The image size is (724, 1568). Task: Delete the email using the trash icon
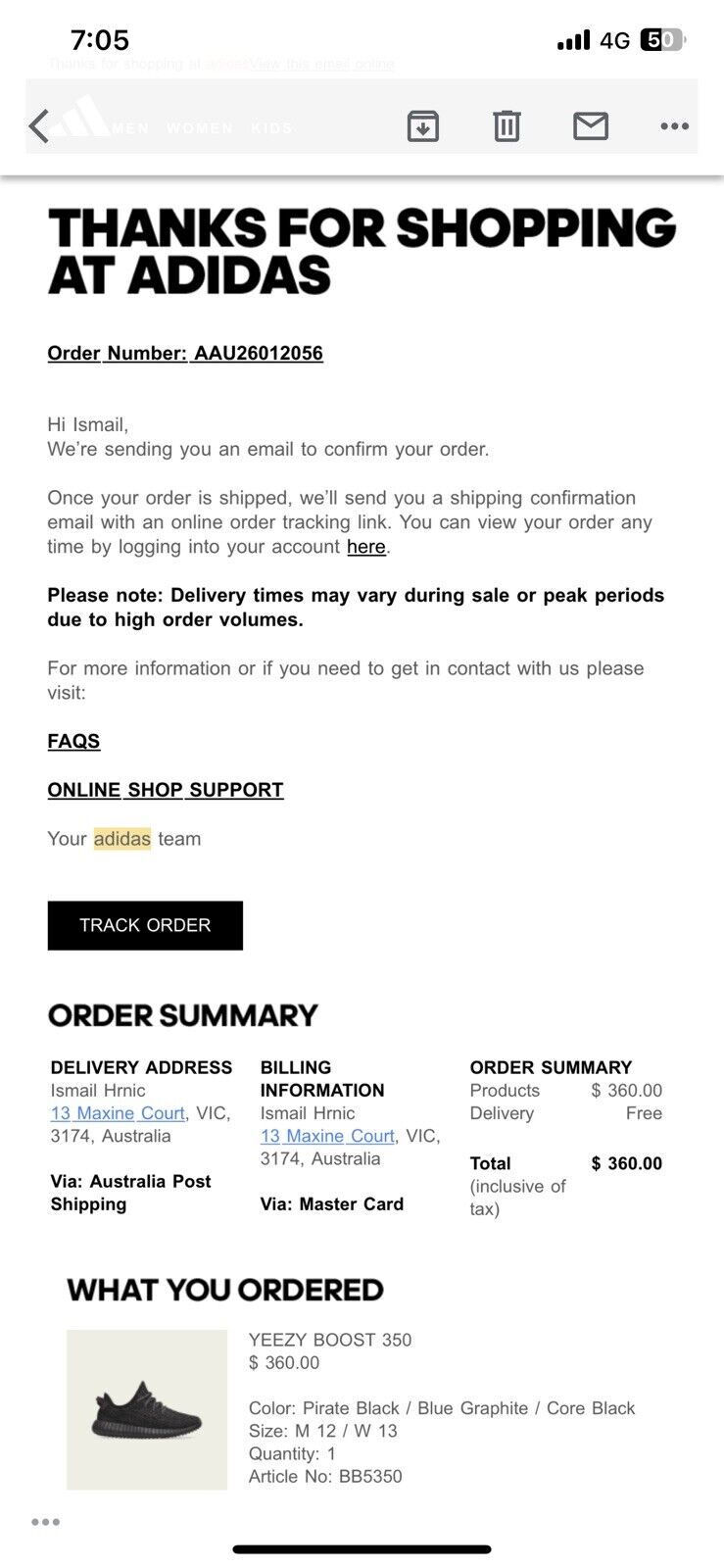coord(507,126)
